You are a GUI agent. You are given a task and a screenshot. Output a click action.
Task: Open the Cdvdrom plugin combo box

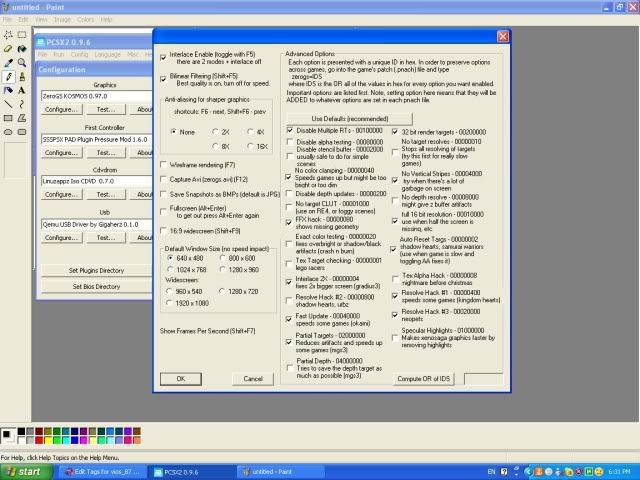click(96, 181)
